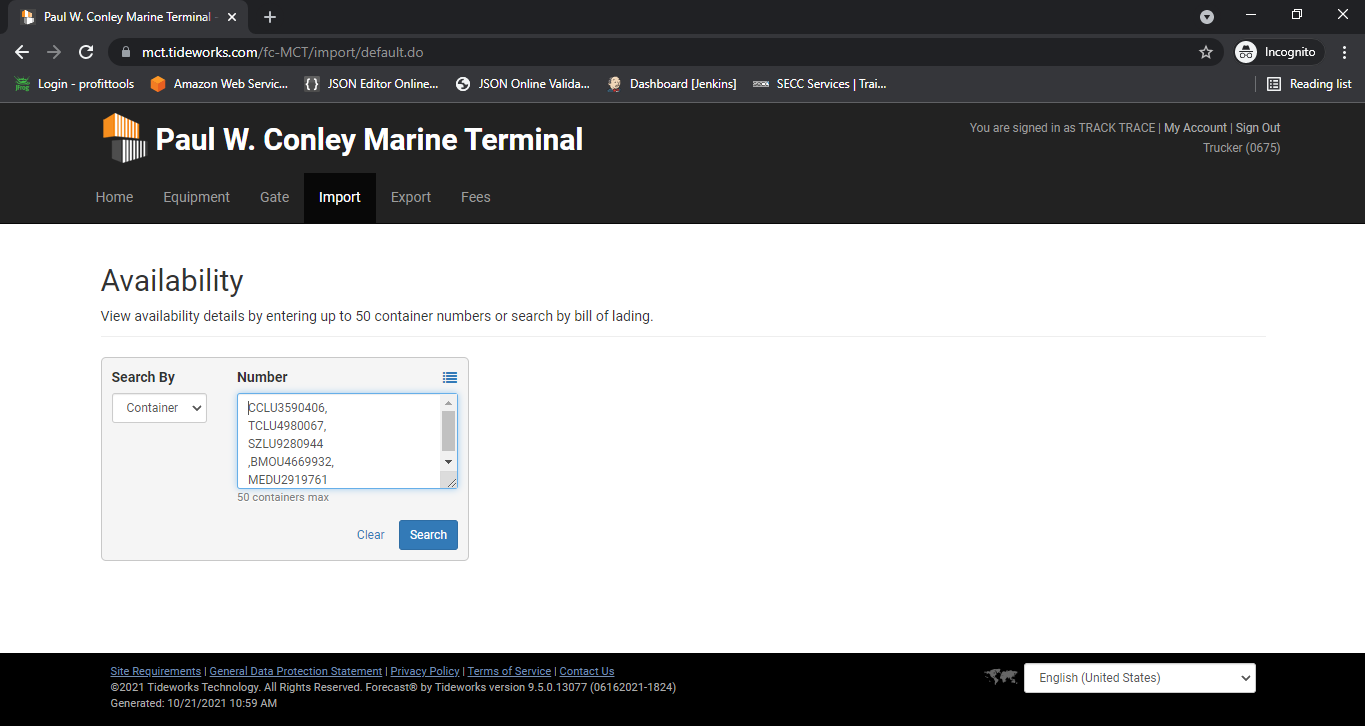Click the Paul W. Conley Marine Terminal title
1365x726 pixels.
(369, 139)
